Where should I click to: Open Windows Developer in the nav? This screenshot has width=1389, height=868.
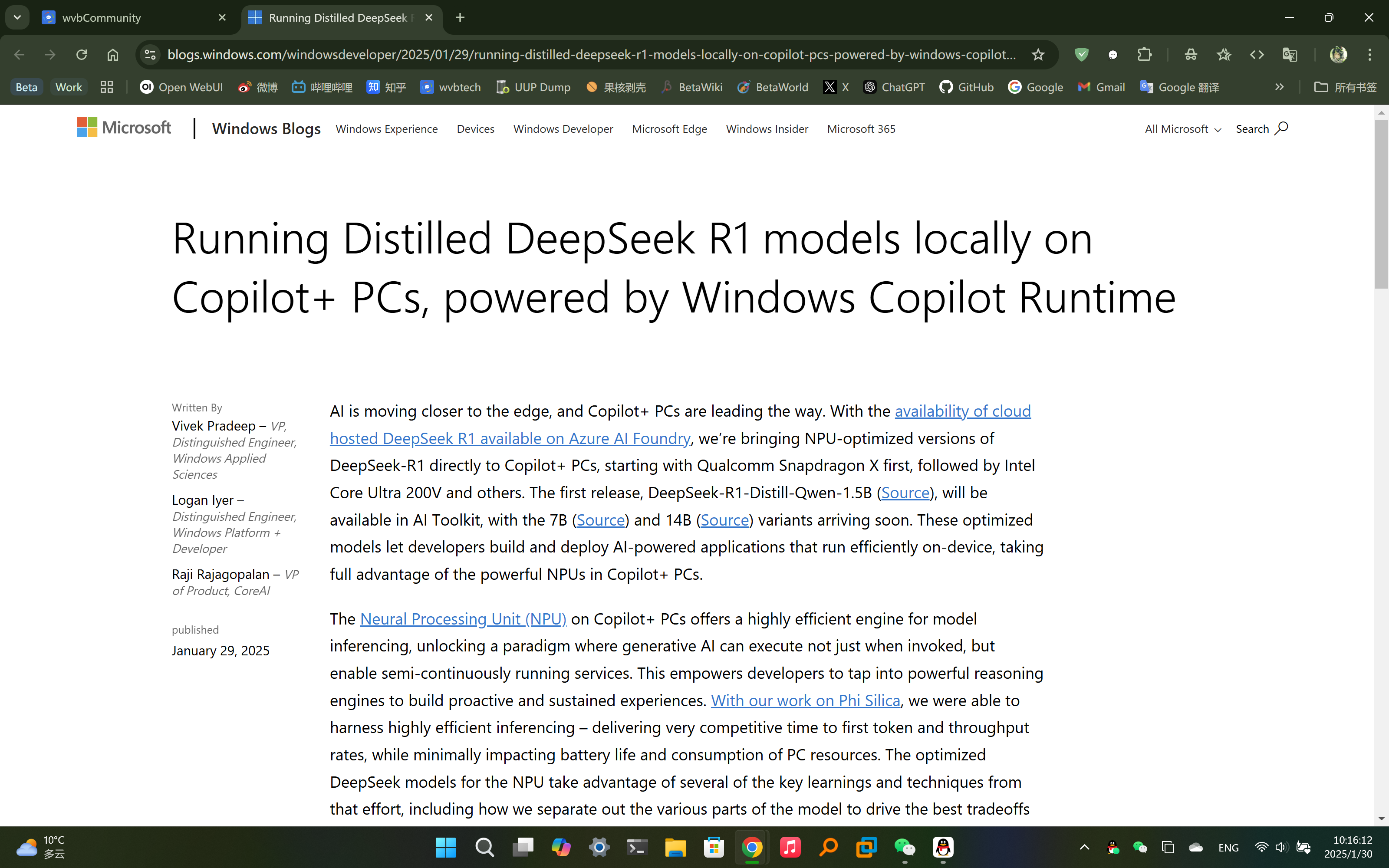pyautogui.click(x=563, y=129)
